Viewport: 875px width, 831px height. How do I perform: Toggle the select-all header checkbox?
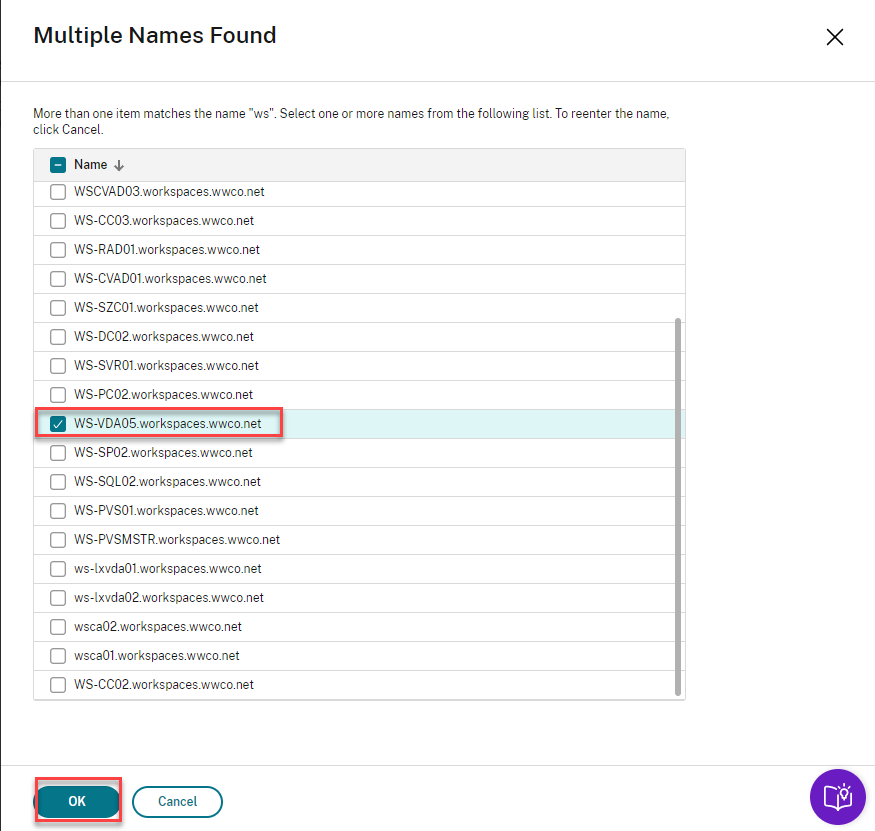coord(58,165)
